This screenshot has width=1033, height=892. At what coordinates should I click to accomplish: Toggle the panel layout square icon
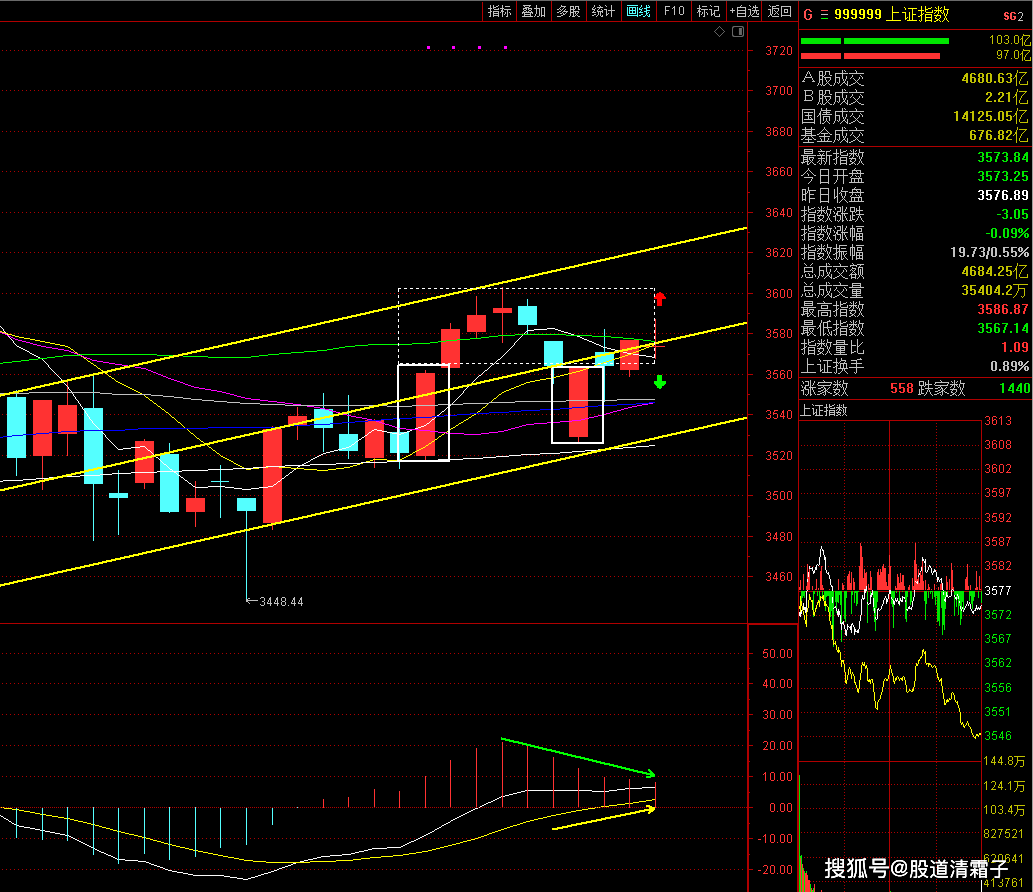(738, 32)
